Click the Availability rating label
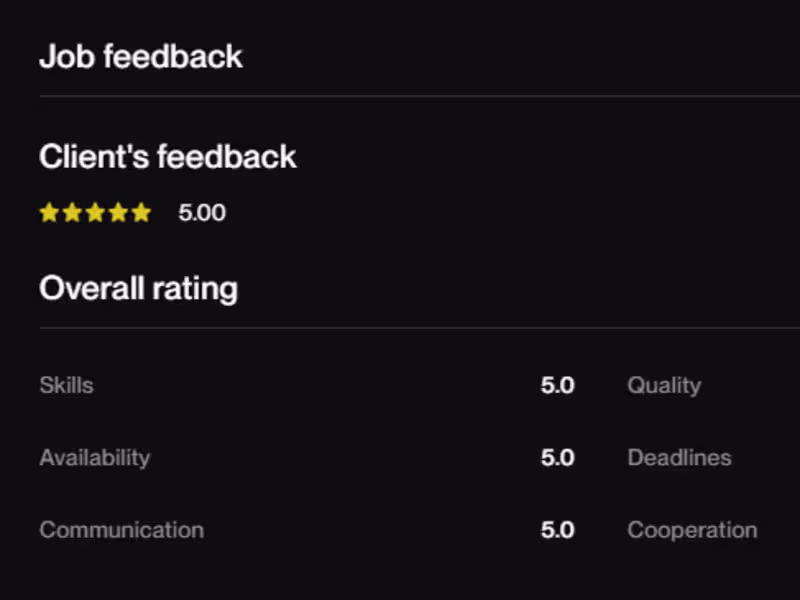 (95, 458)
